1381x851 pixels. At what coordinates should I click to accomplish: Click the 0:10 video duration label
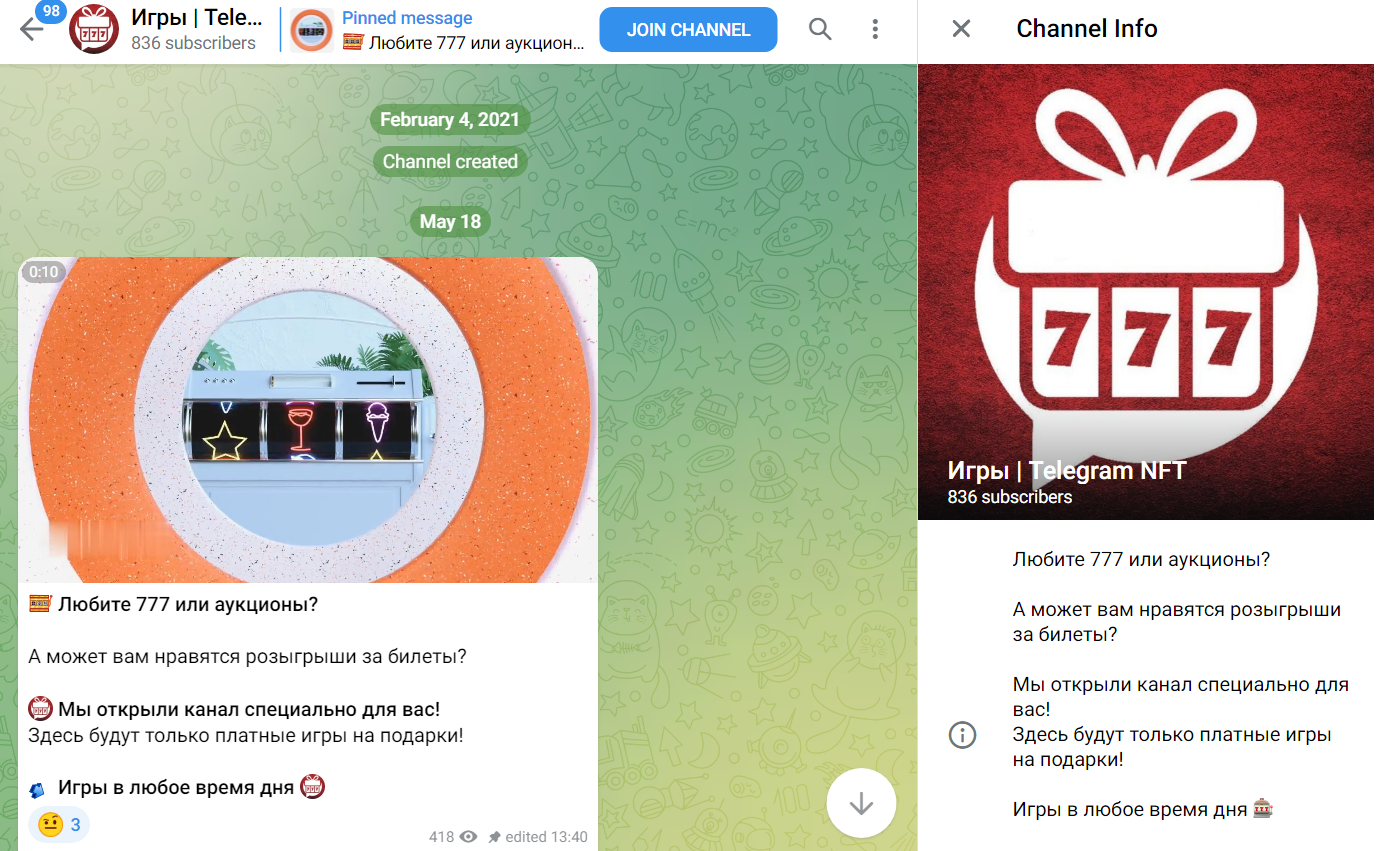coord(44,272)
